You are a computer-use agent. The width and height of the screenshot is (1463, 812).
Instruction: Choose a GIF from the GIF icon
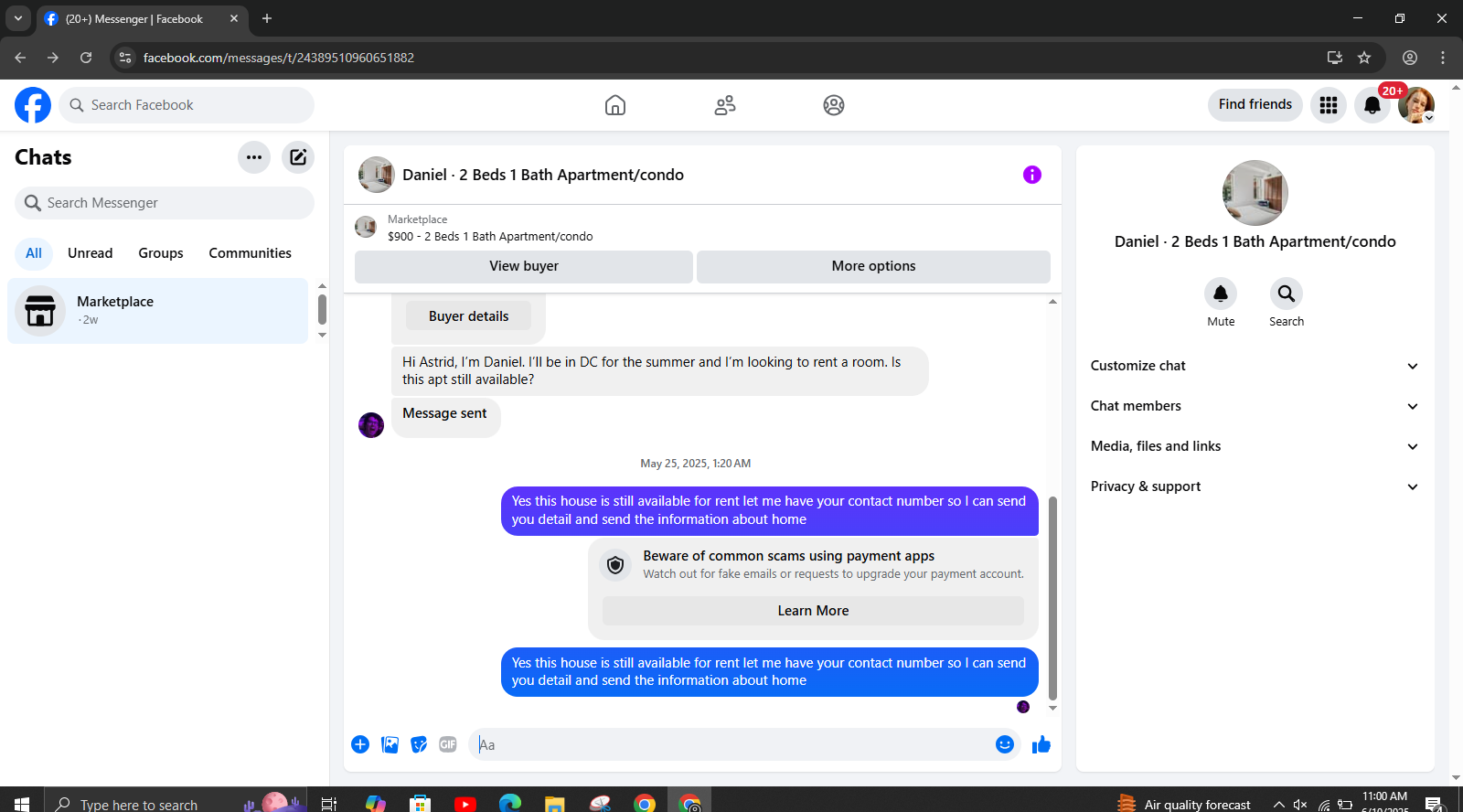[x=448, y=744]
